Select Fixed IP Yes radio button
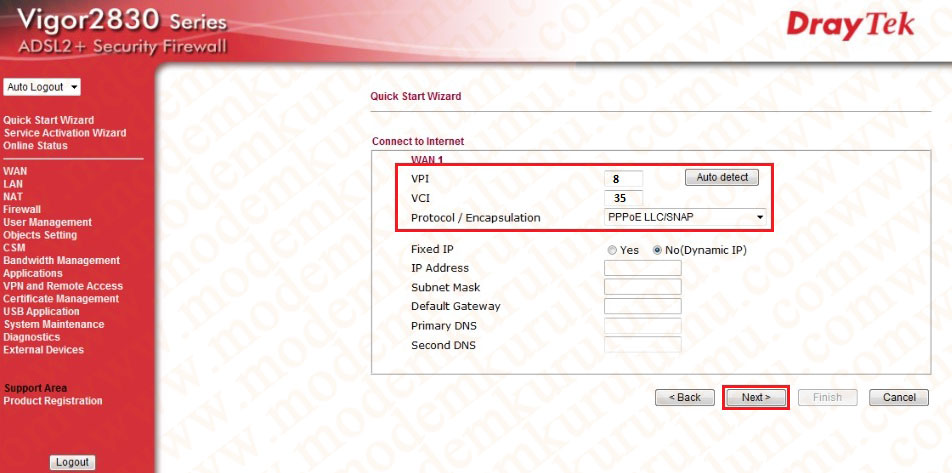Image resolution: width=952 pixels, height=473 pixels. [x=613, y=250]
